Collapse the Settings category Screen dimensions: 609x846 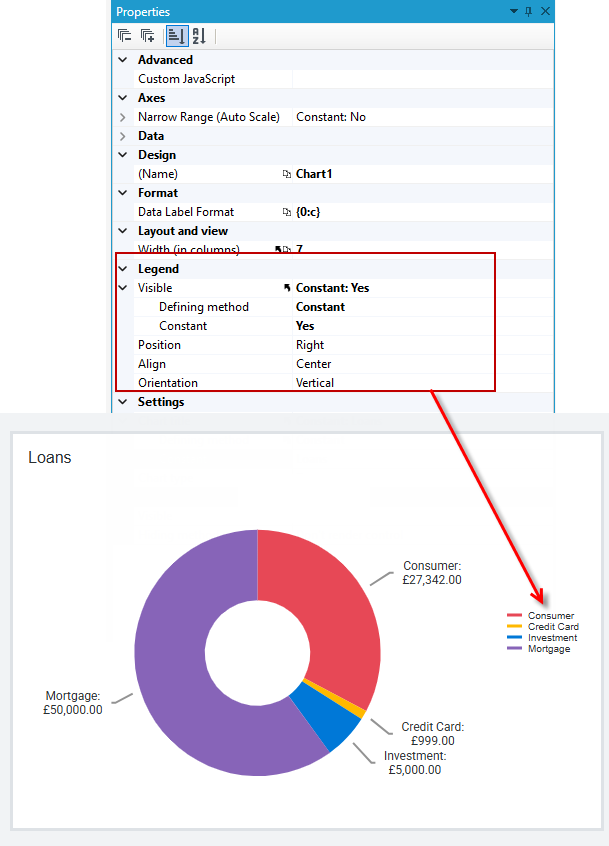pos(123,402)
